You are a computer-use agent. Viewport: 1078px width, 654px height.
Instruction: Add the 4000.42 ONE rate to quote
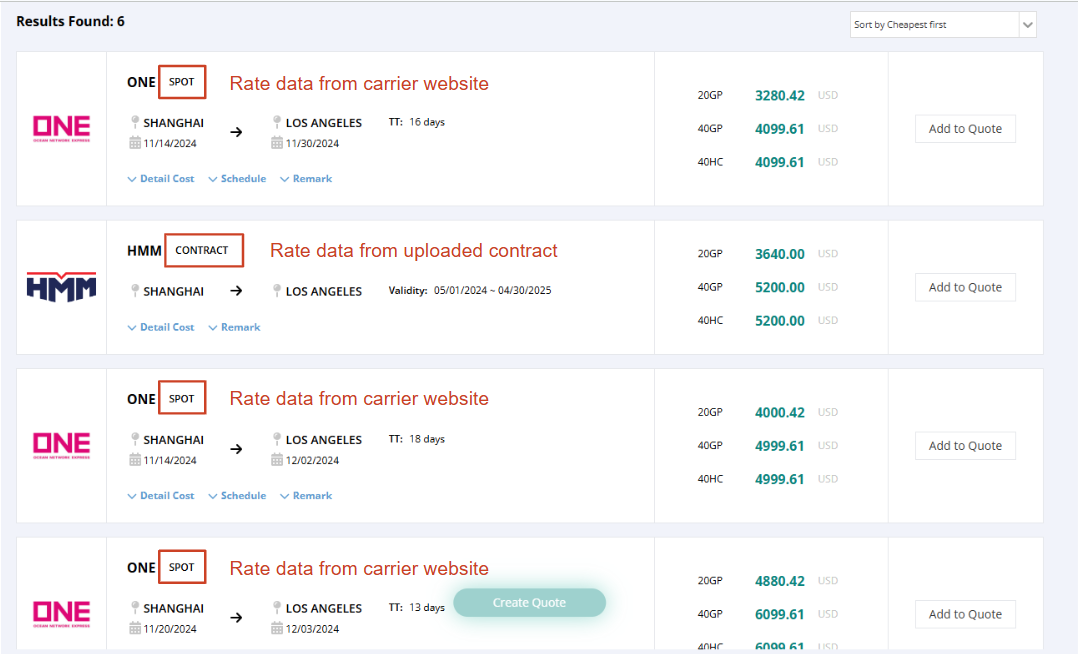pos(964,446)
